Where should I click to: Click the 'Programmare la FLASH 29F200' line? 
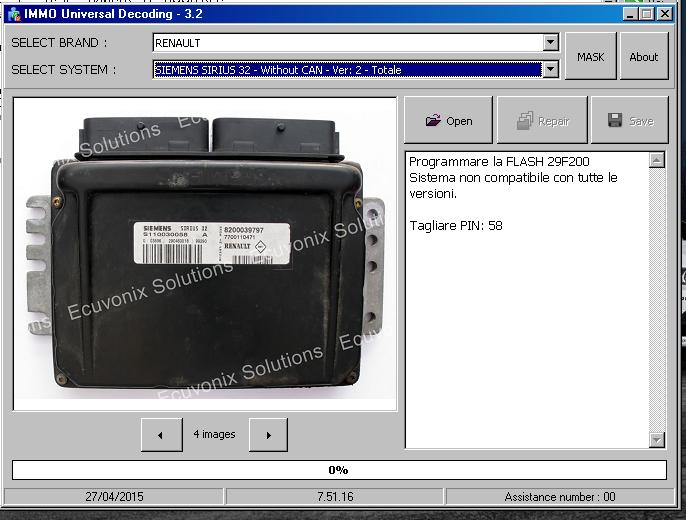coord(499,162)
